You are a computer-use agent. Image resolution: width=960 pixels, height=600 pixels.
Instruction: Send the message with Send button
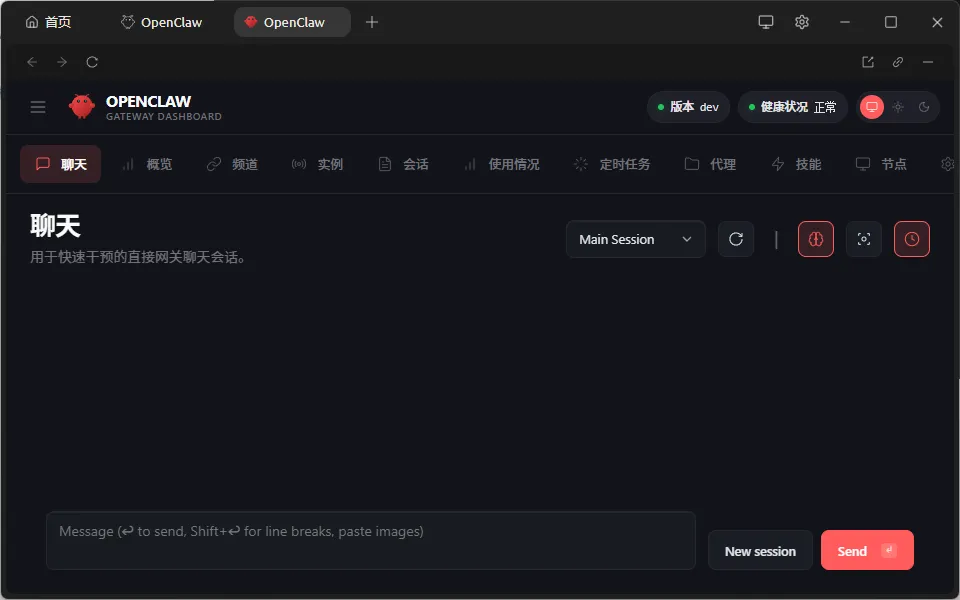[866, 550]
